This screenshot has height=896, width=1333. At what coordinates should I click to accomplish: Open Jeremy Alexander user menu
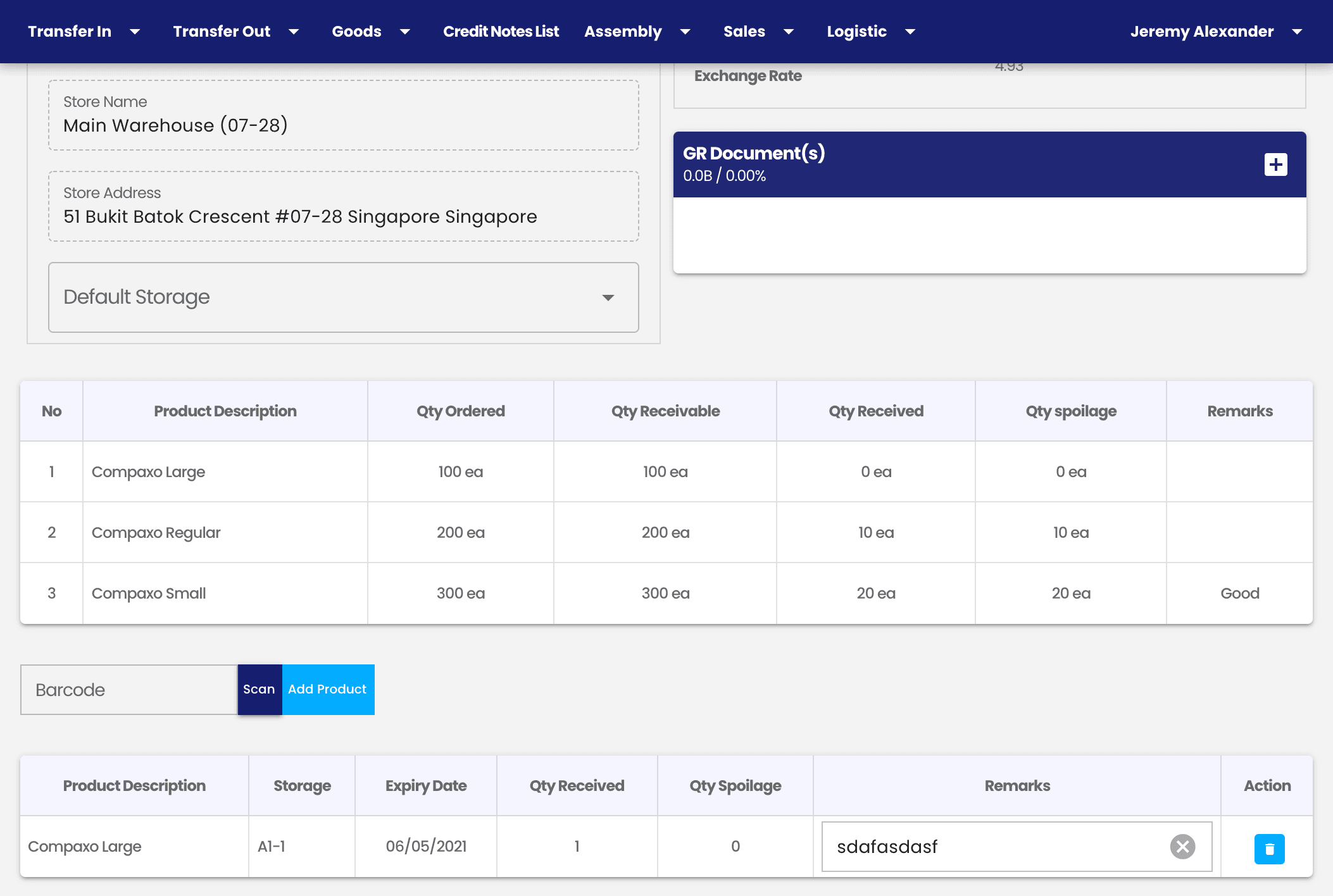(x=1216, y=32)
